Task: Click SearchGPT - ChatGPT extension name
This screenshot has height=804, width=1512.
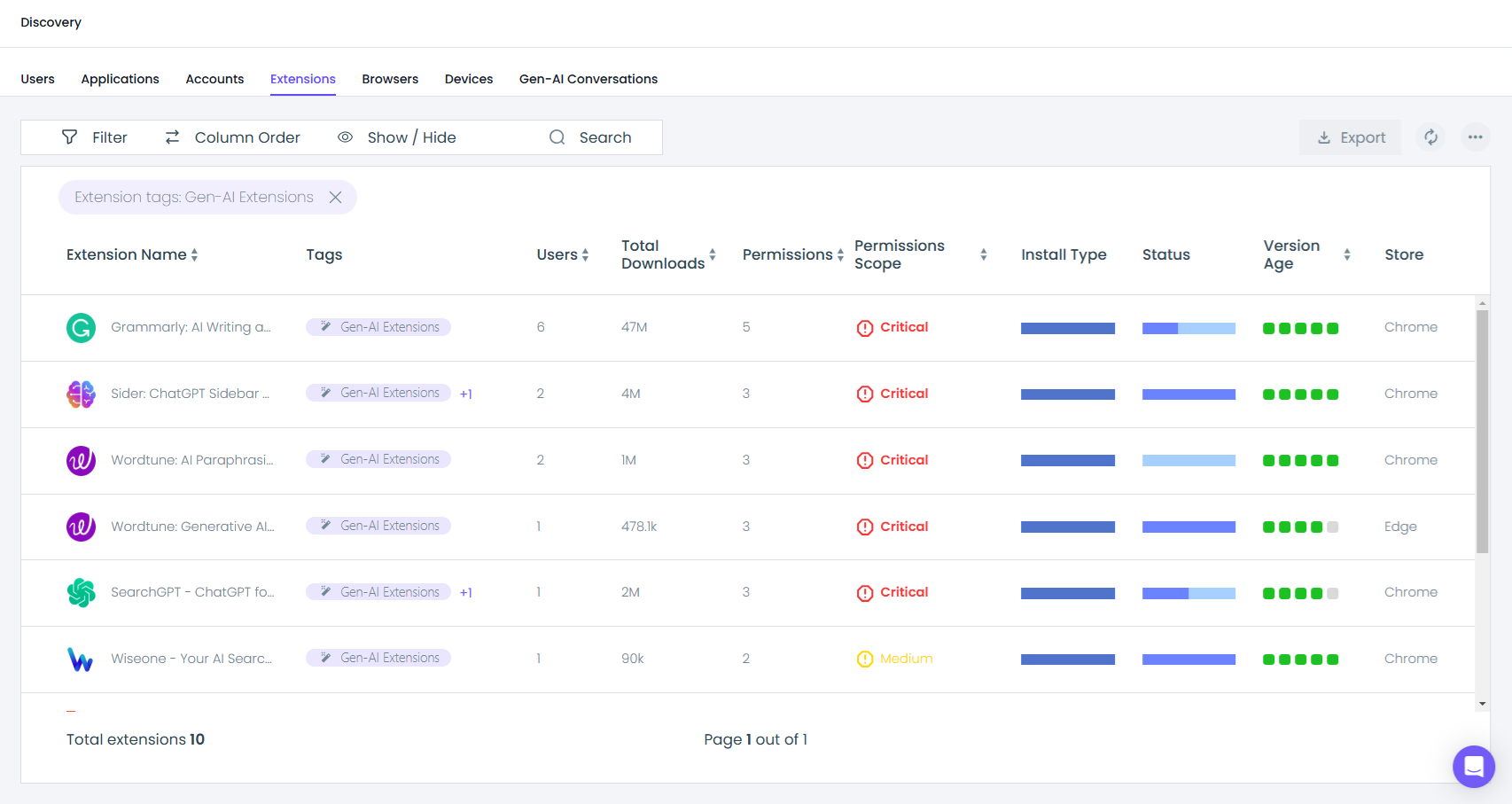Action: pyautogui.click(x=192, y=592)
